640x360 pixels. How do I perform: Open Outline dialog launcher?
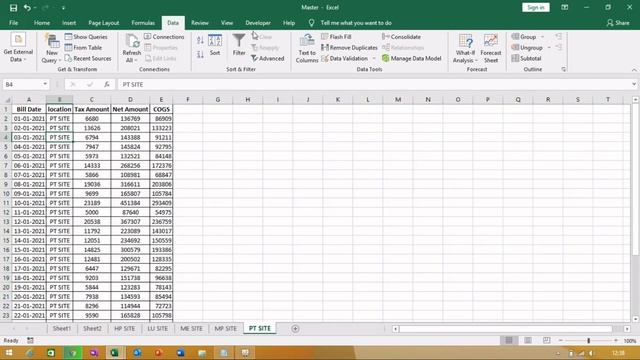point(564,69)
